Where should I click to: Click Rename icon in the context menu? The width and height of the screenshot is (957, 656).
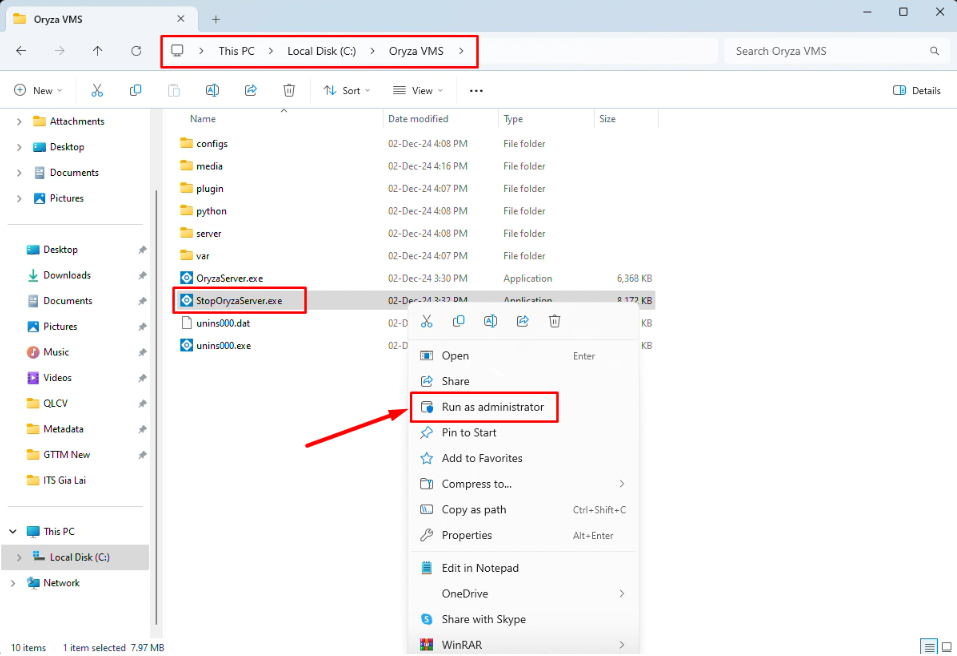490,321
